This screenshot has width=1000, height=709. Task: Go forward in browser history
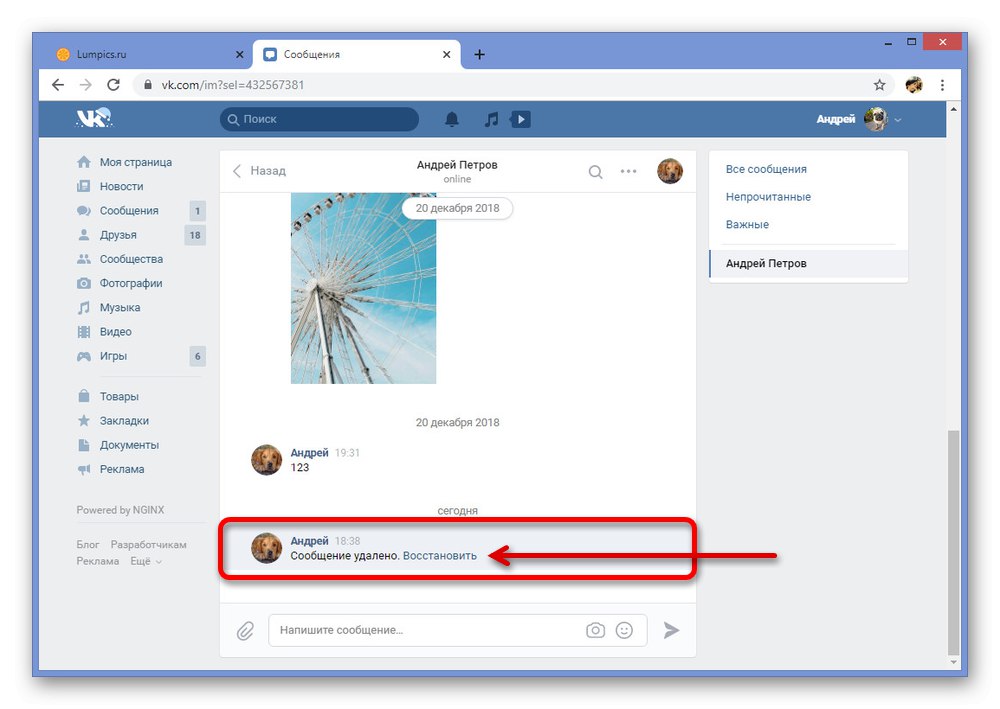coord(85,85)
